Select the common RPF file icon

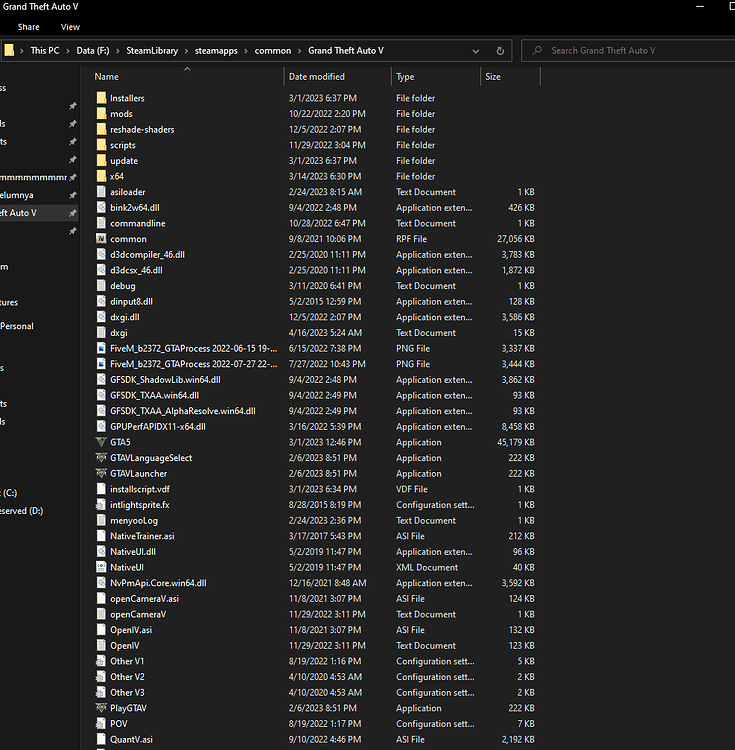tap(101, 239)
